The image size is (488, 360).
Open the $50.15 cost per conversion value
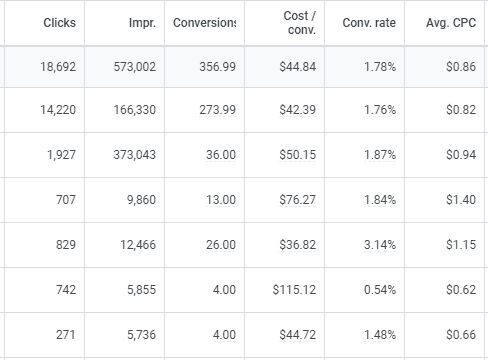point(297,155)
